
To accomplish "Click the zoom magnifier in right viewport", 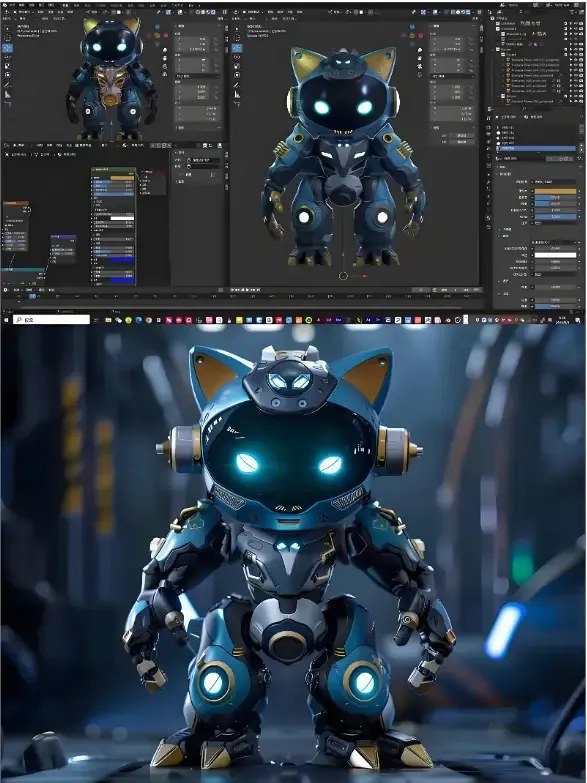I will pyautogui.click(x=420, y=50).
